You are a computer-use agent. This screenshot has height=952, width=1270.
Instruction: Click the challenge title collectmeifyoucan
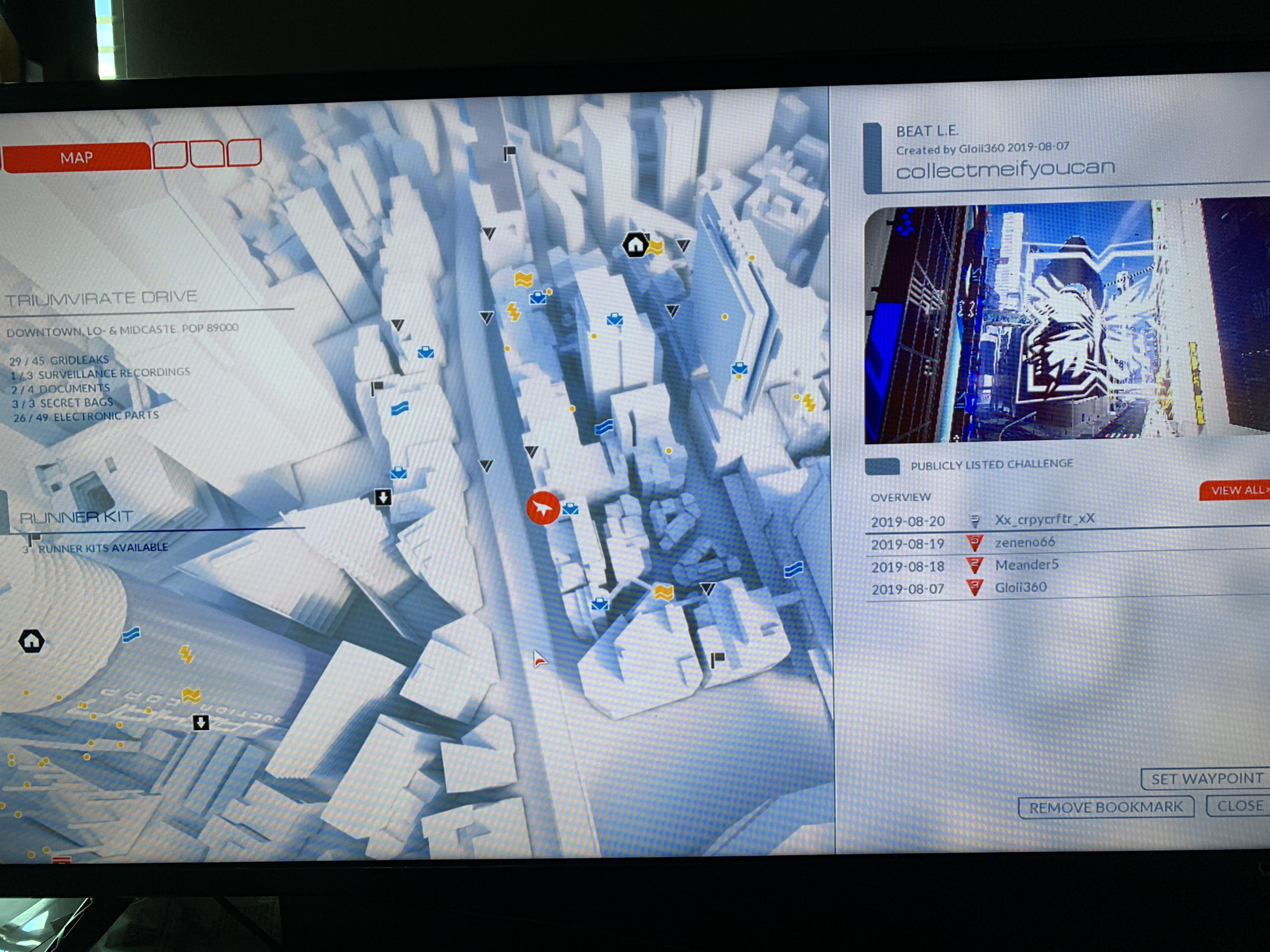[x=1005, y=169]
